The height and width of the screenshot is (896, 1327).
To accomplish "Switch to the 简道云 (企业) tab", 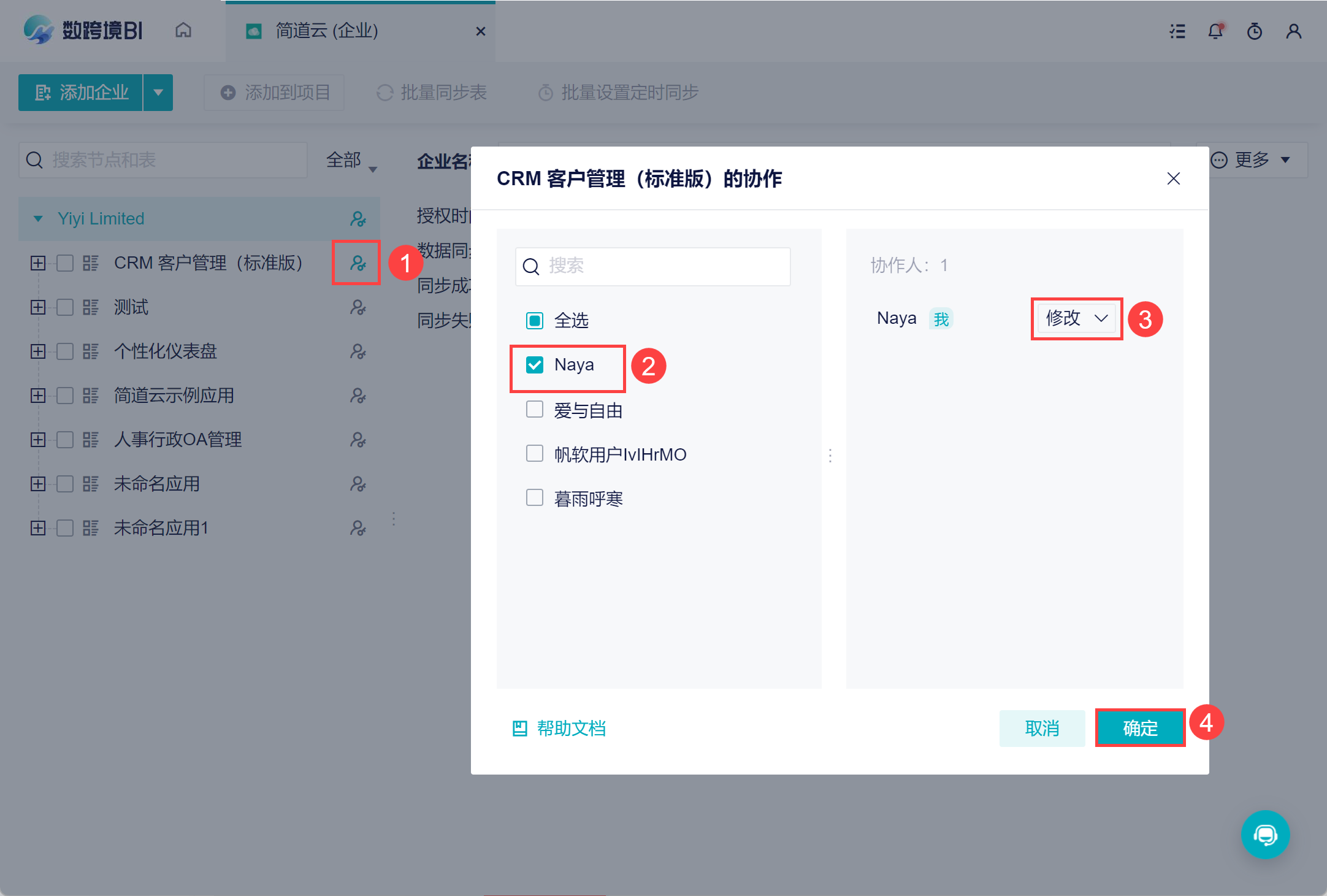I will [326, 31].
